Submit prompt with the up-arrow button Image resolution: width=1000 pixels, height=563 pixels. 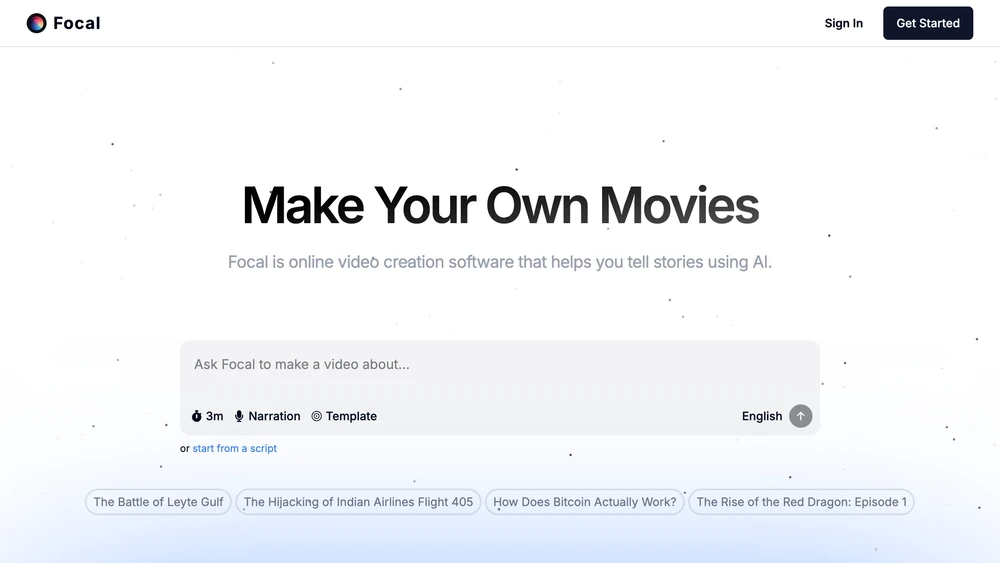pyautogui.click(x=800, y=416)
